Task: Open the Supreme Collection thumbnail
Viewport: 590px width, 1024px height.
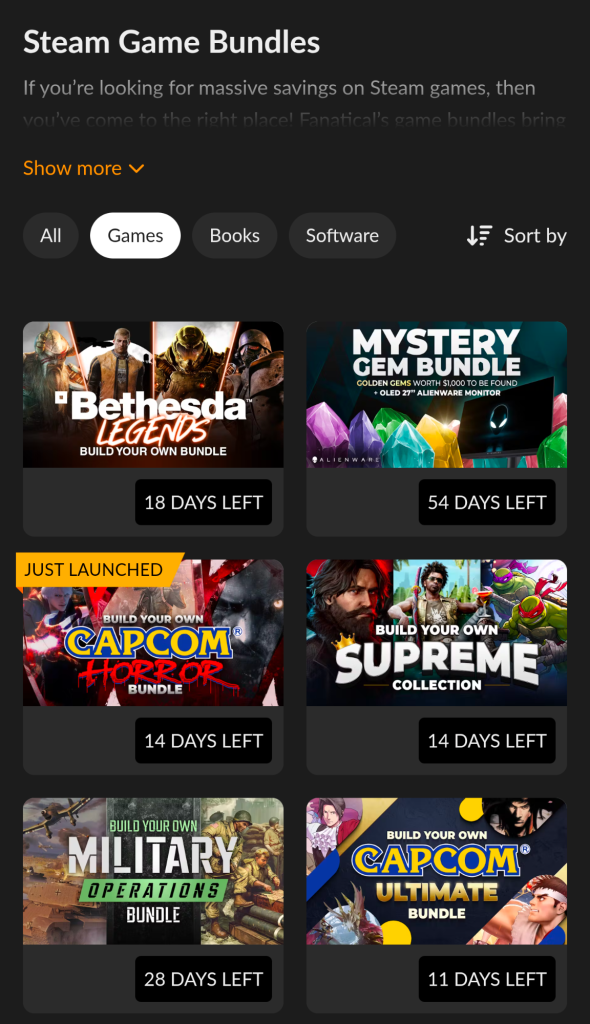Action: [436, 633]
